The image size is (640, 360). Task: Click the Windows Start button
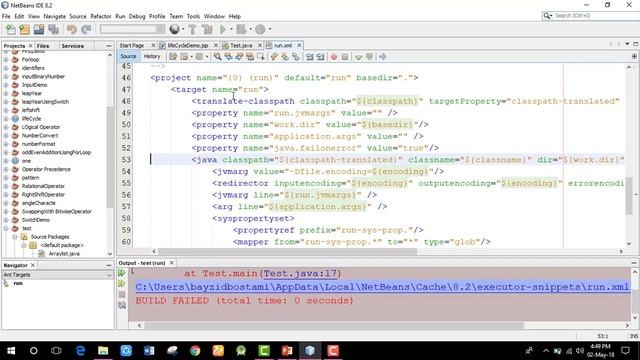(x=11, y=351)
